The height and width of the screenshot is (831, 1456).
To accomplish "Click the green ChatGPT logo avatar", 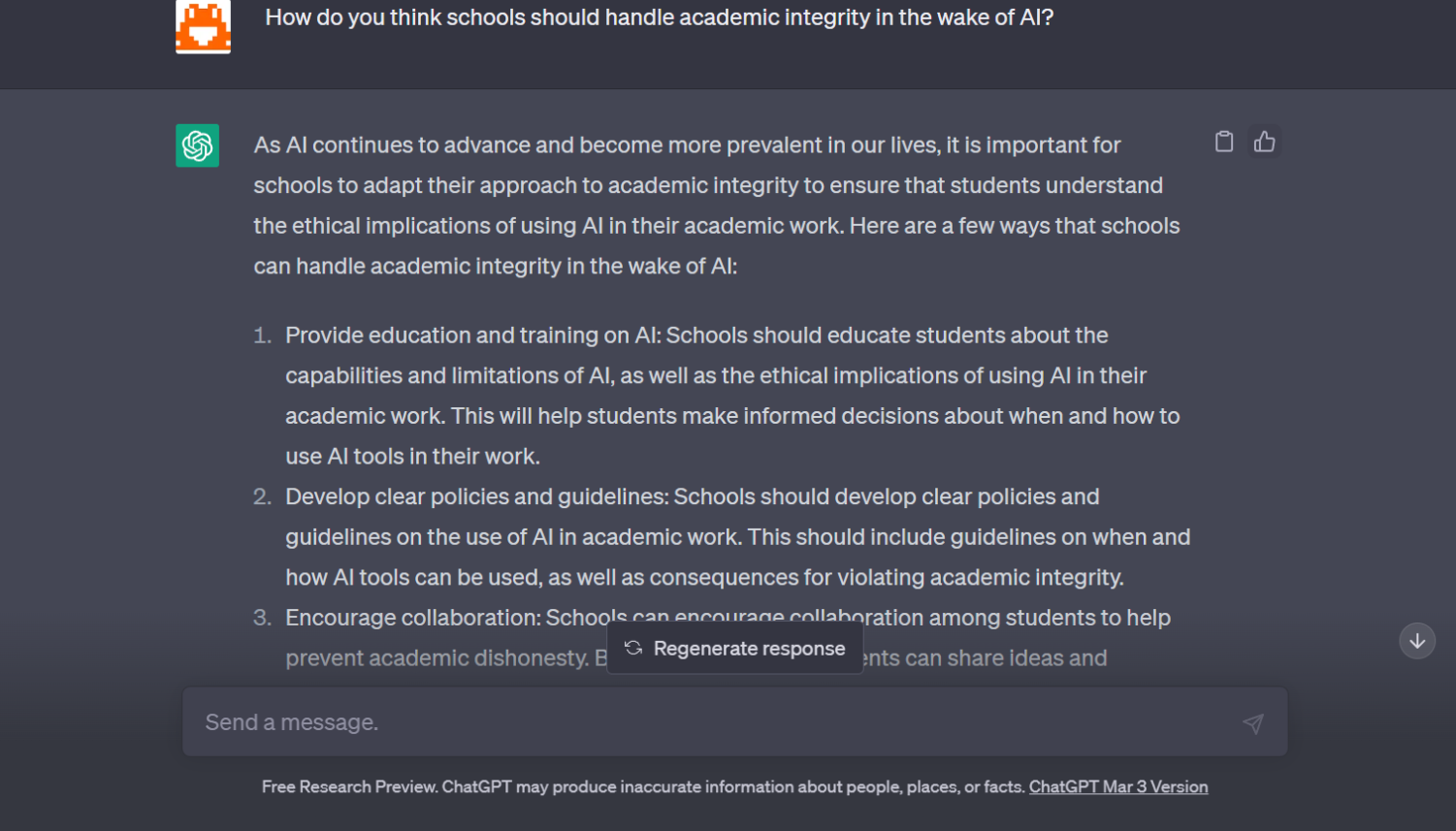I will click(197, 145).
